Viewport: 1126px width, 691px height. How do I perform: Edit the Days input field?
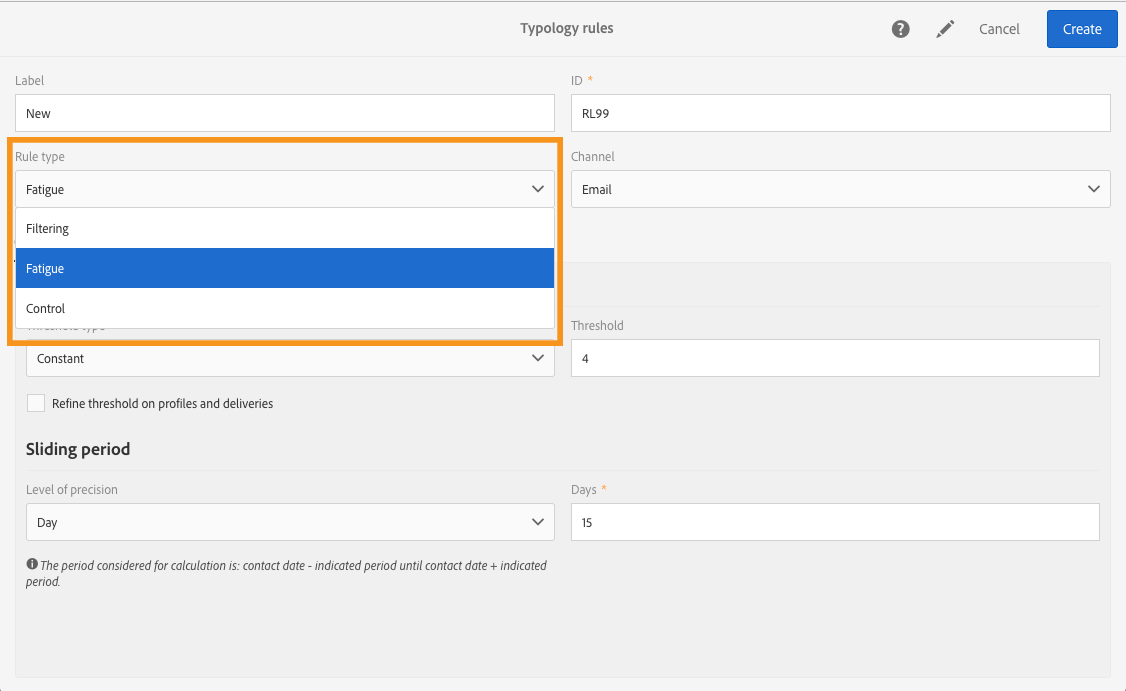[834, 522]
